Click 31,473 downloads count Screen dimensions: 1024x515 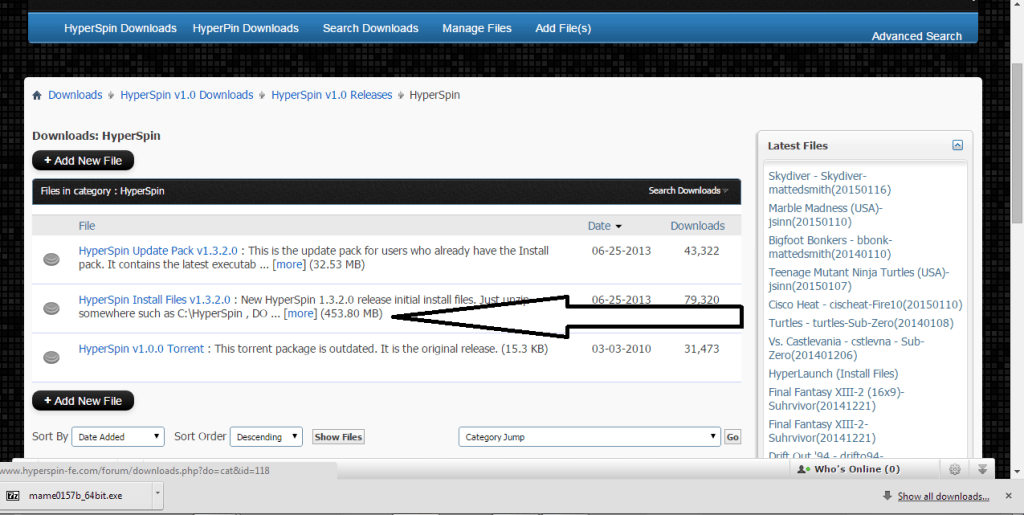(x=701, y=349)
